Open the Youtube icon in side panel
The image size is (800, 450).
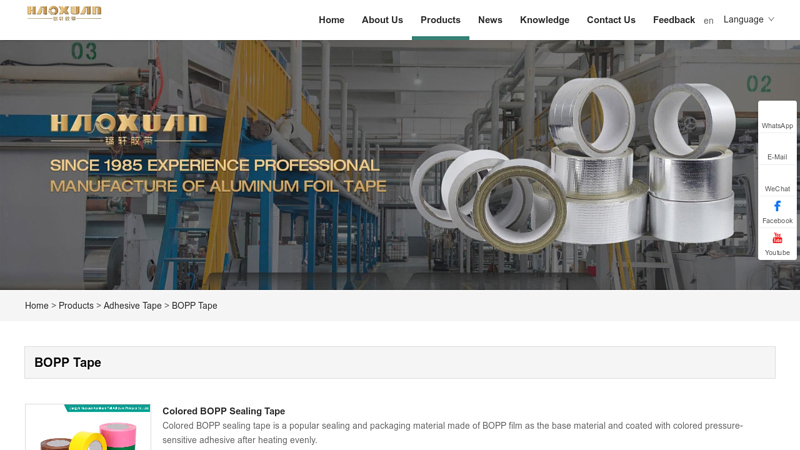777,238
